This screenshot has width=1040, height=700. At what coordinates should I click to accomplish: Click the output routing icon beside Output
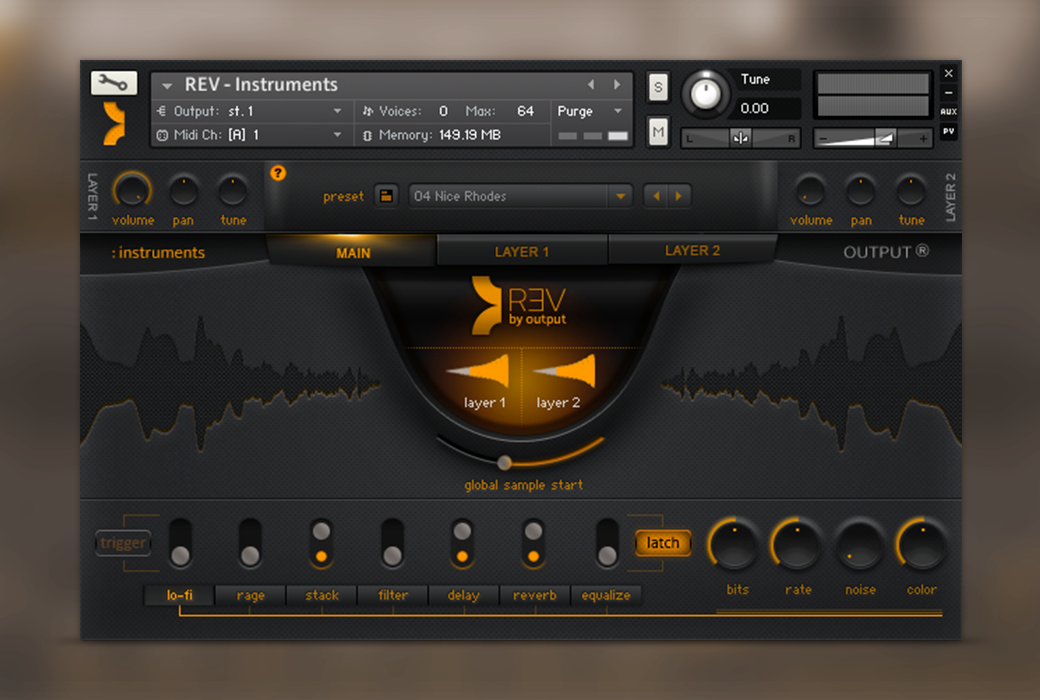tap(161, 111)
